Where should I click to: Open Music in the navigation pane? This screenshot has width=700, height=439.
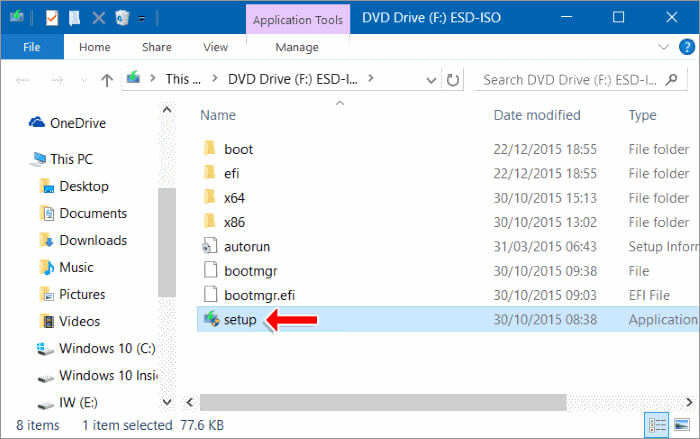tap(67, 268)
